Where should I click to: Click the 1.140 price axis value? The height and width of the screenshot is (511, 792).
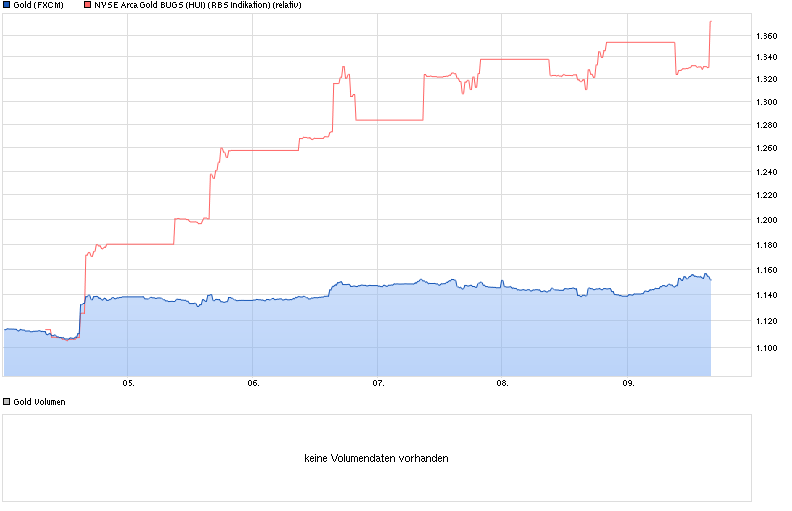[767, 295]
